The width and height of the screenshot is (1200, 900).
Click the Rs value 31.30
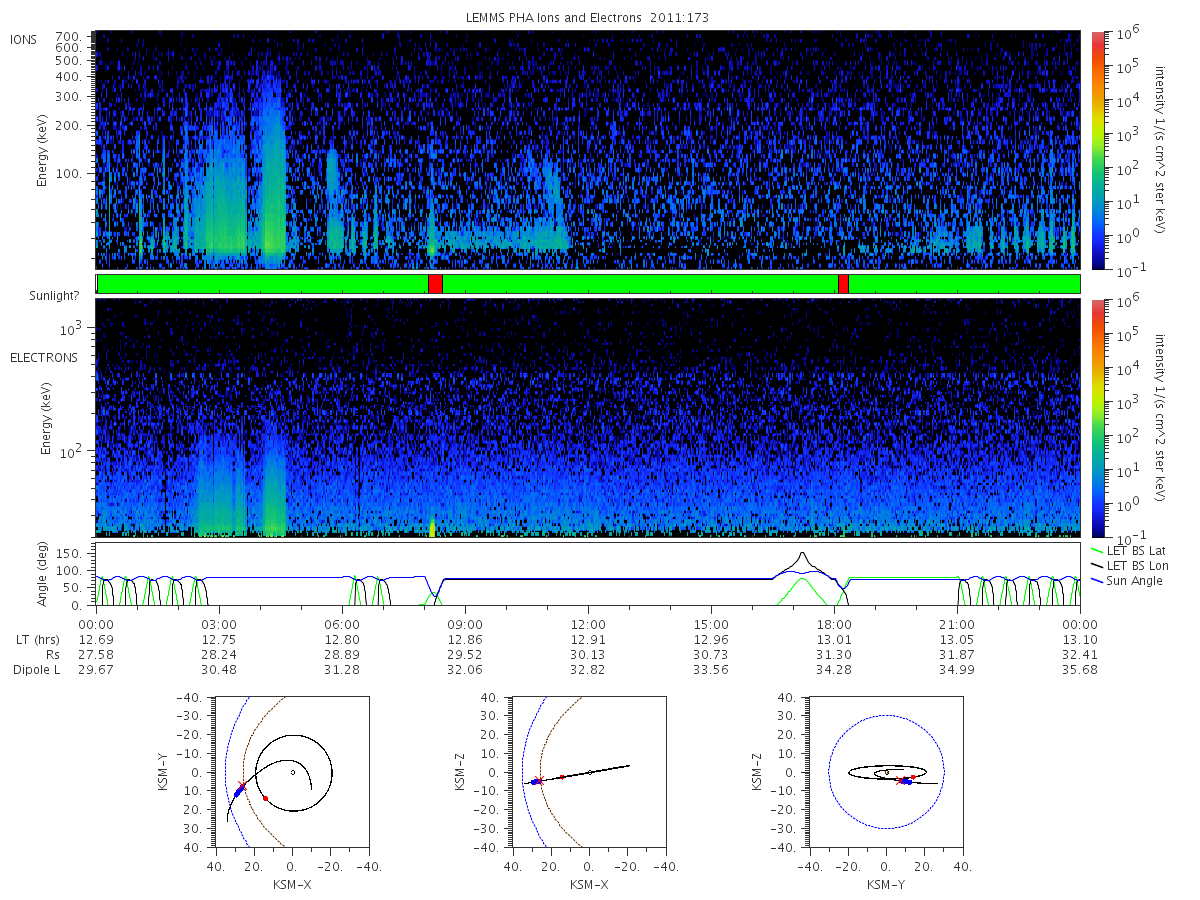(x=834, y=655)
